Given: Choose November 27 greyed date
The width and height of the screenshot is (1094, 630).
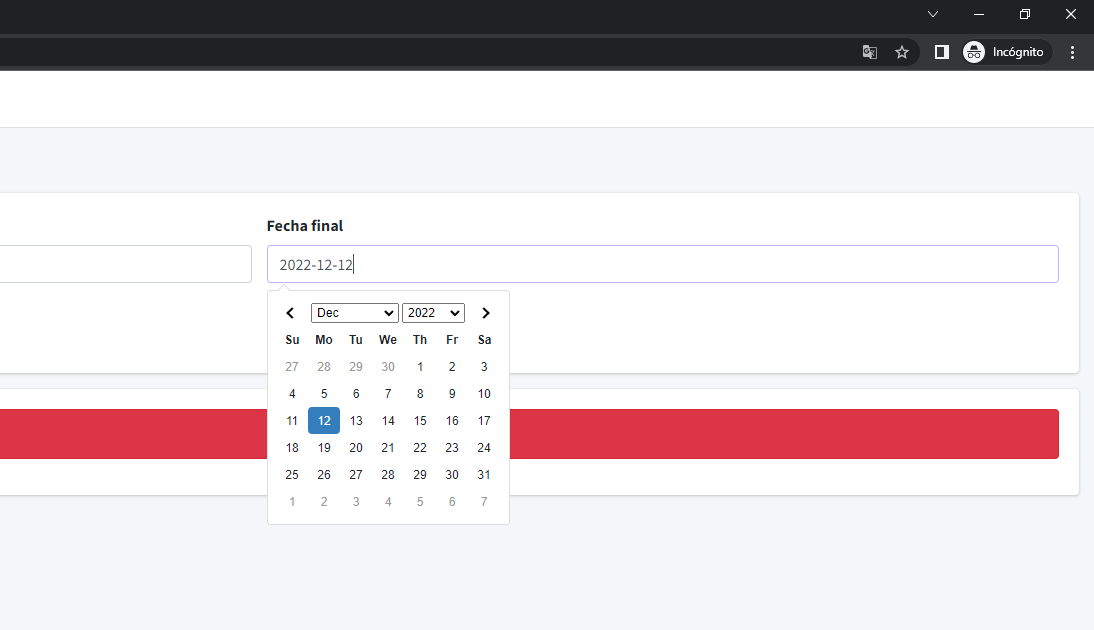Looking at the screenshot, I should click(292, 367).
